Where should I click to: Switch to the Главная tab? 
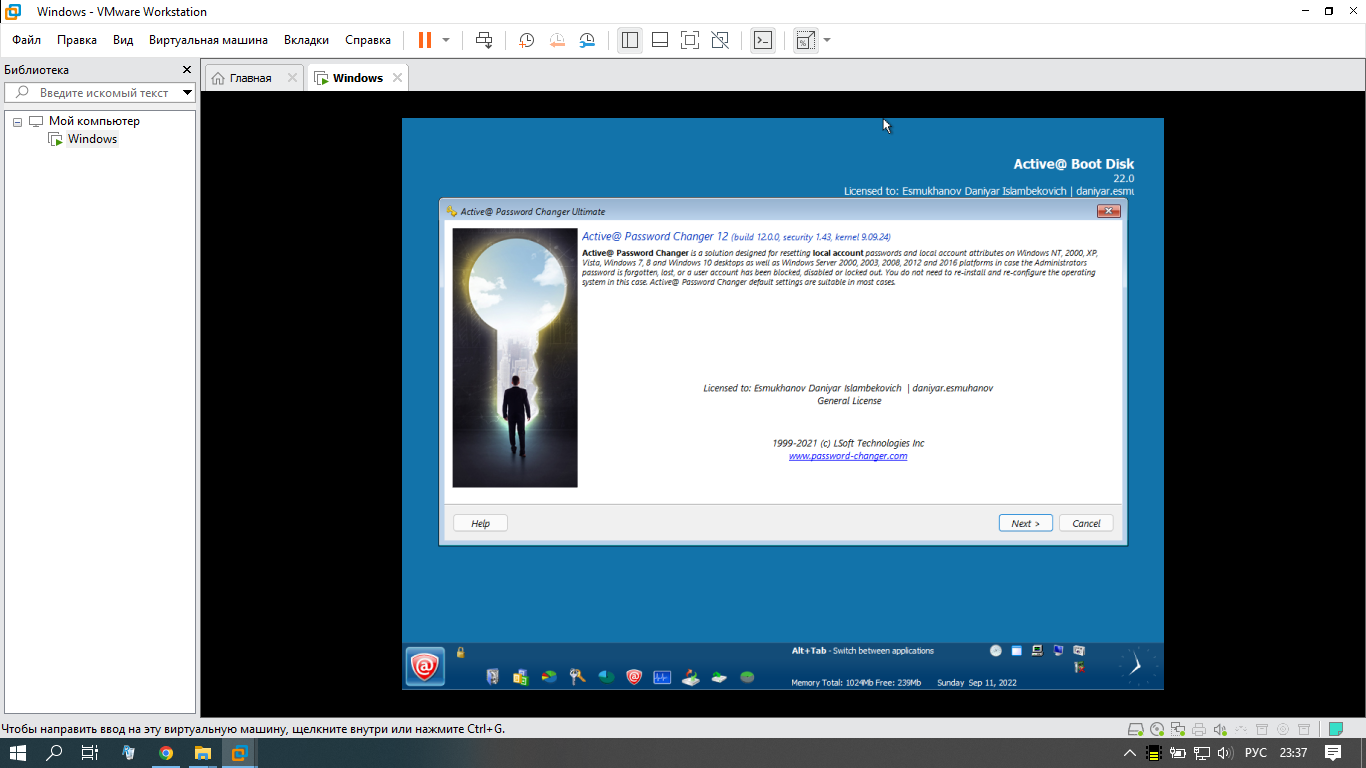pos(250,78)
